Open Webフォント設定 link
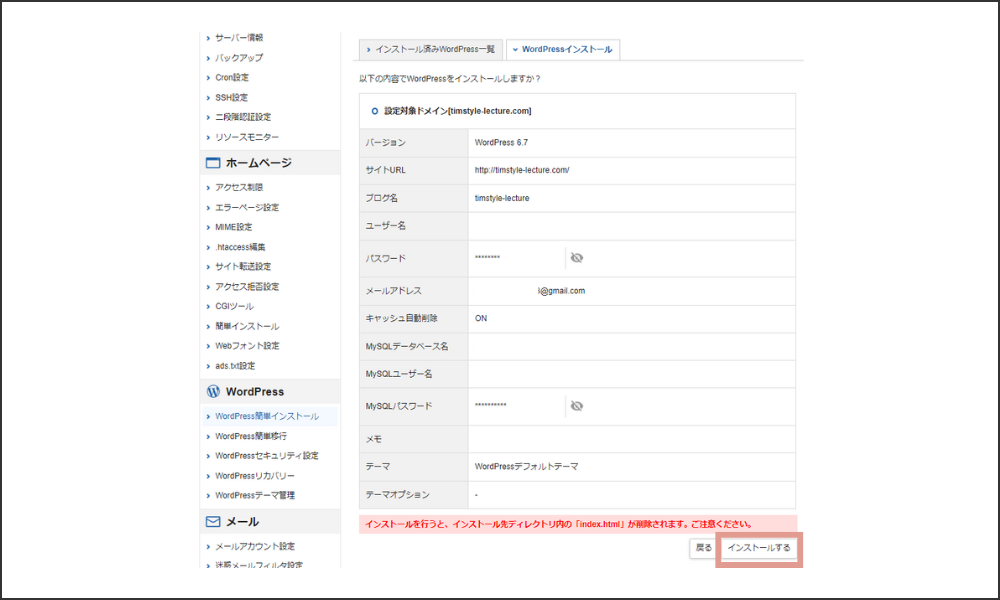 coord(247,346)
